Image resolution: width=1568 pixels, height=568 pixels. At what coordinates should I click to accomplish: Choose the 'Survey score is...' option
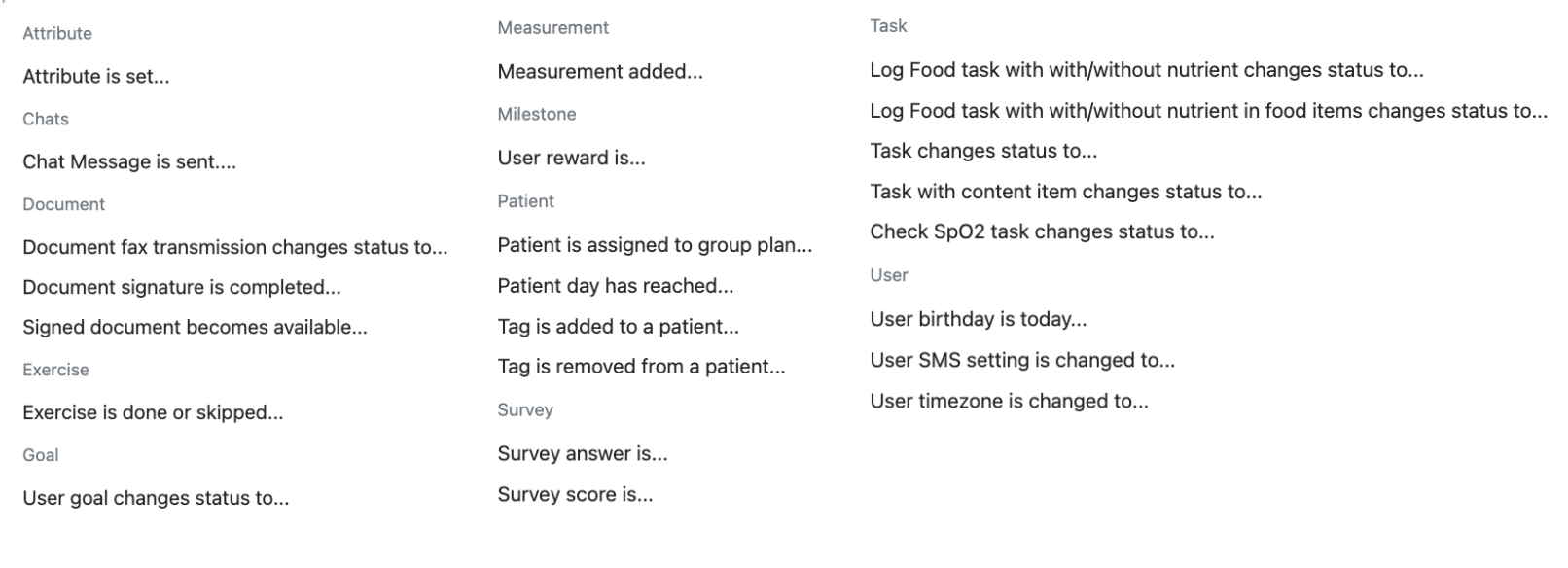point(575,495)
